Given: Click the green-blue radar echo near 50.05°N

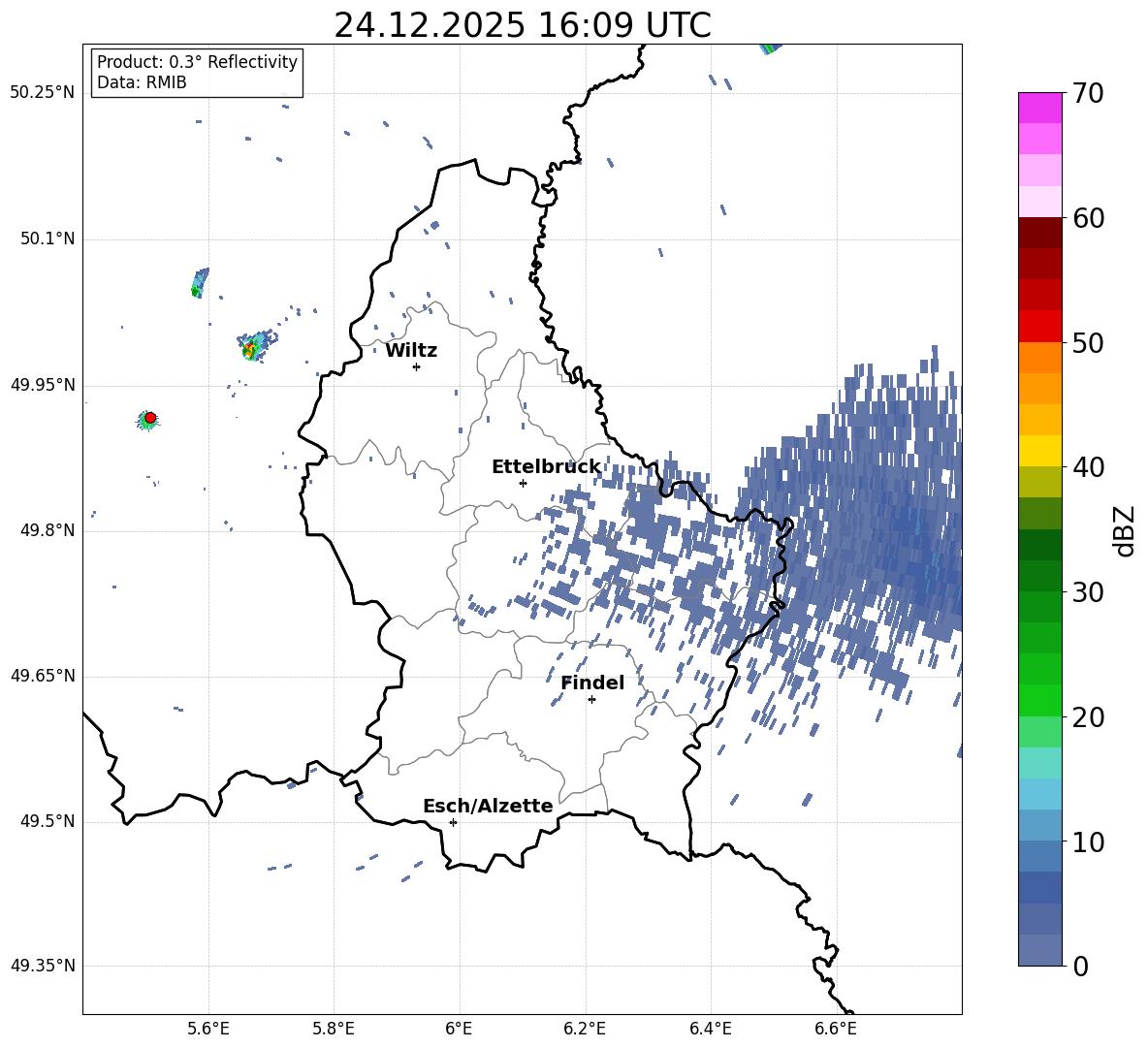Looking at the screenshot, I should tap(199, 282).
